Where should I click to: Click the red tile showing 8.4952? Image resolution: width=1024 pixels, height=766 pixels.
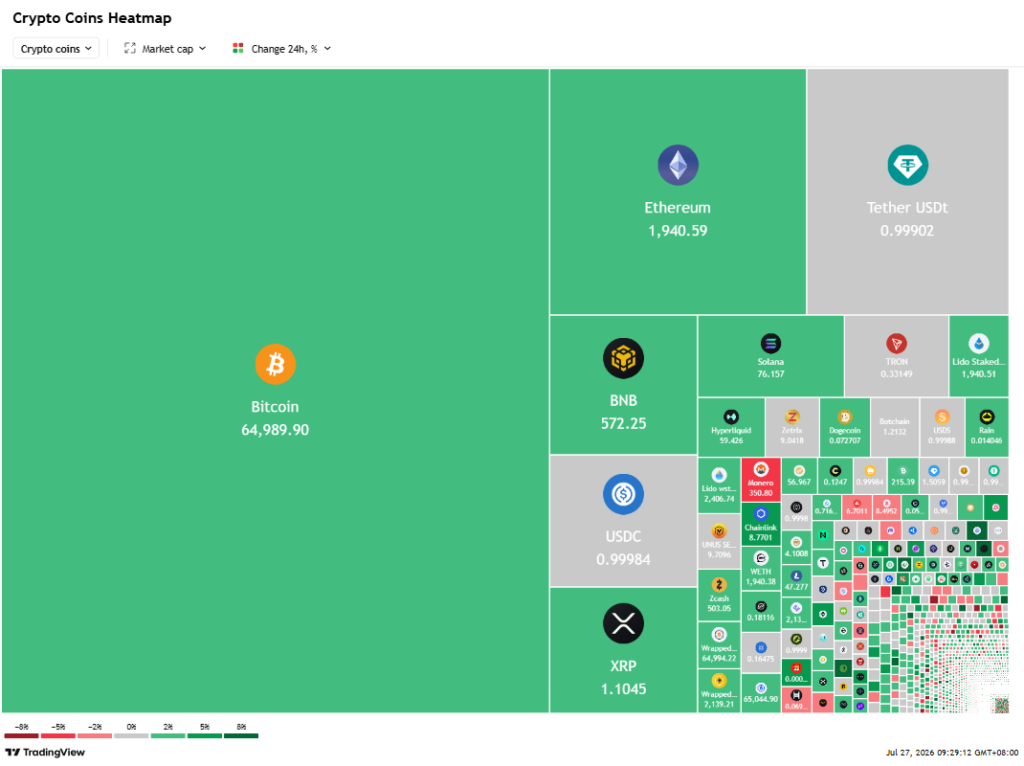(886, 507)
